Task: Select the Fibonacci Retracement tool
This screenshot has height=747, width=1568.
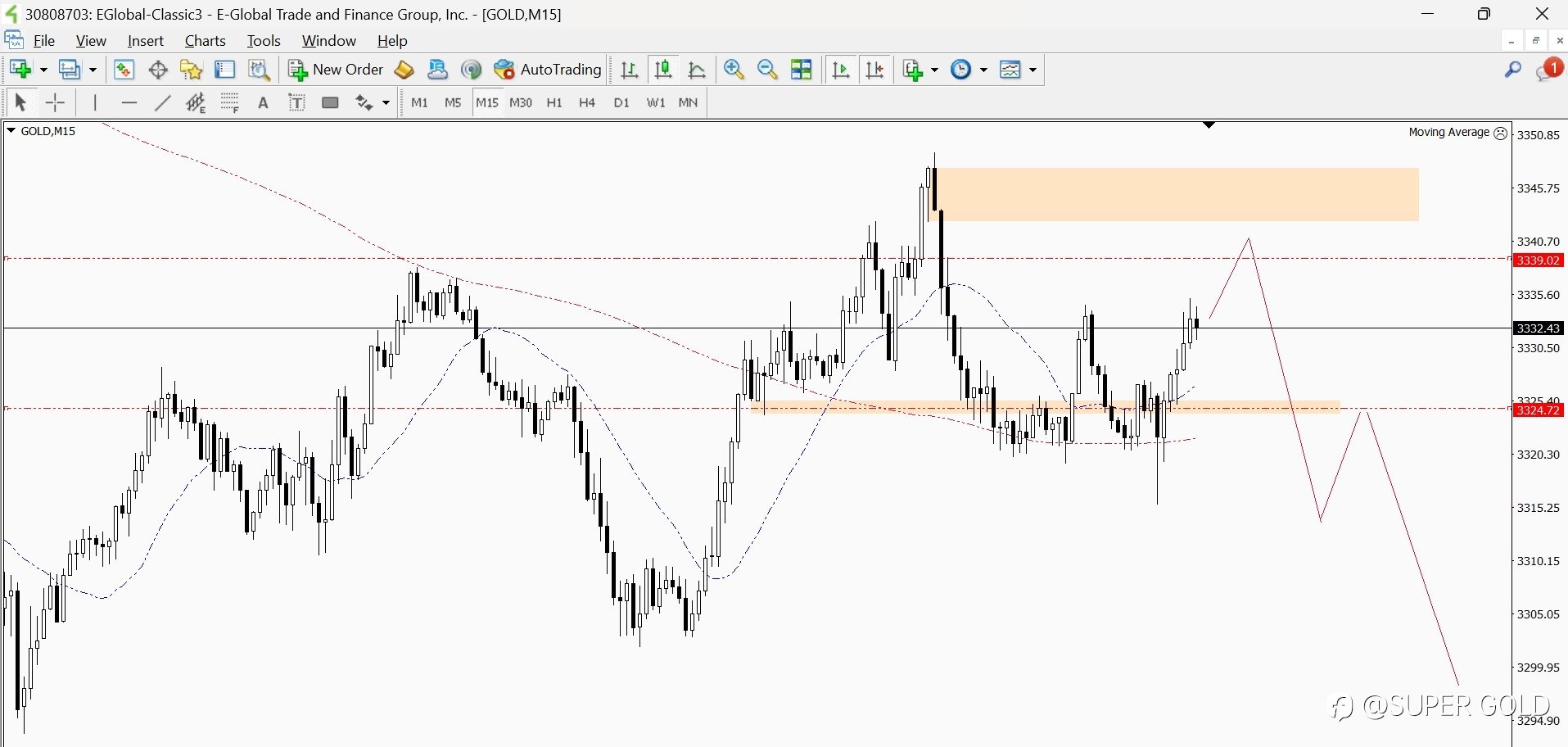Action: click(230, 102)
